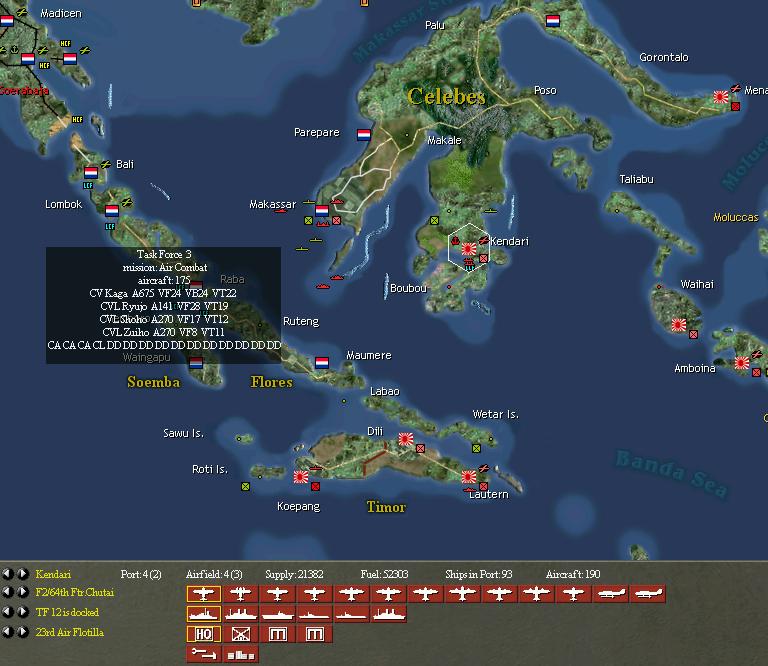Select the last ship icon in the task force row
The width and height of the screenshot is (768, 666).
coord(389,614)
